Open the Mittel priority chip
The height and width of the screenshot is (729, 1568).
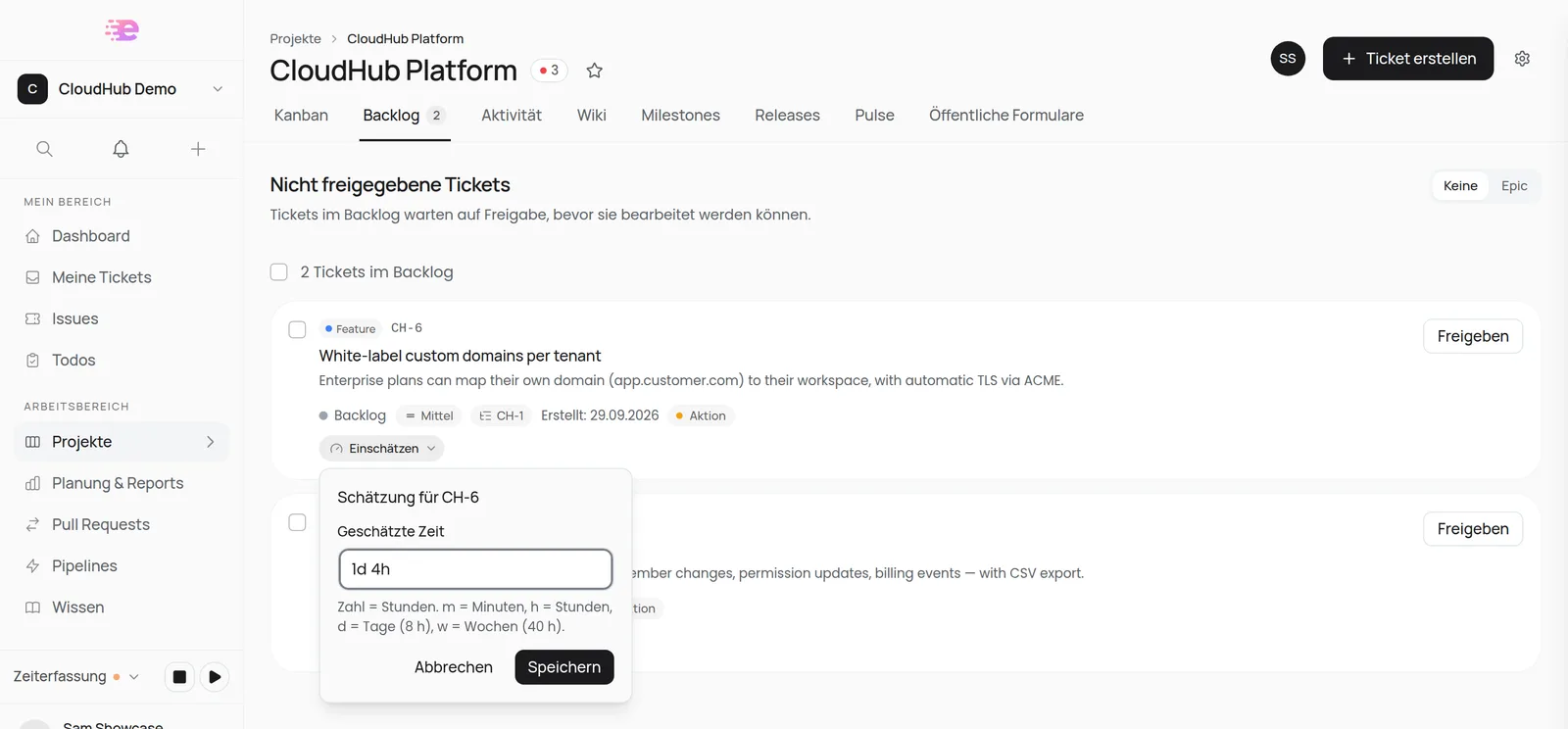429,415
